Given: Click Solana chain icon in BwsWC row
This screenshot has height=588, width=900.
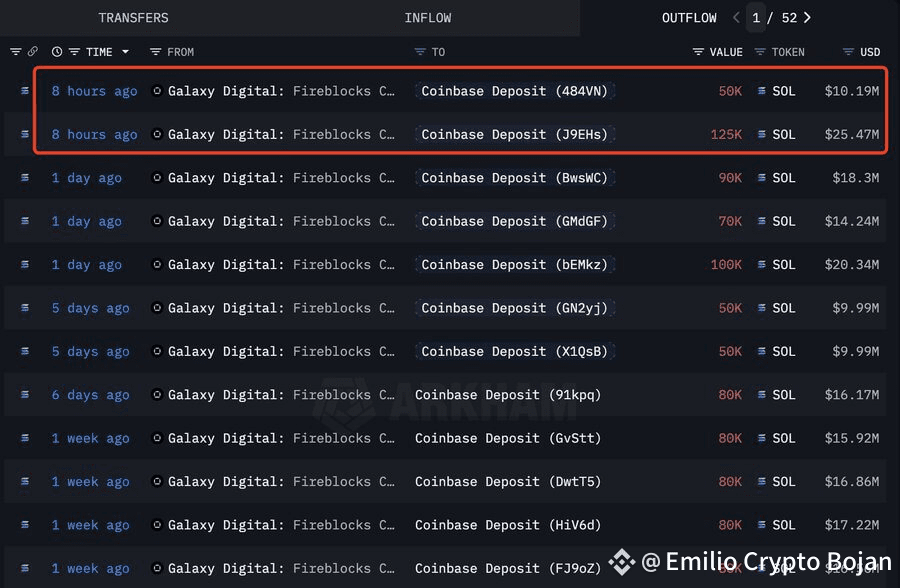Looking at the screenshot, I should 25,178.
